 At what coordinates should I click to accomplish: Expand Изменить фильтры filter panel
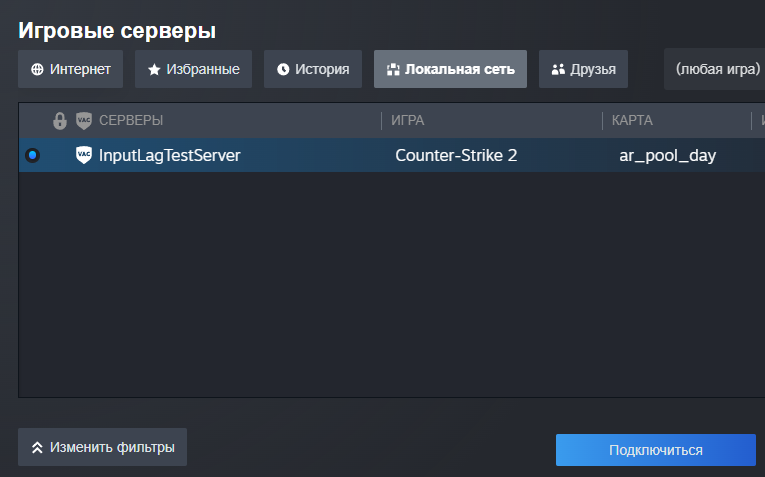(102, 447)
